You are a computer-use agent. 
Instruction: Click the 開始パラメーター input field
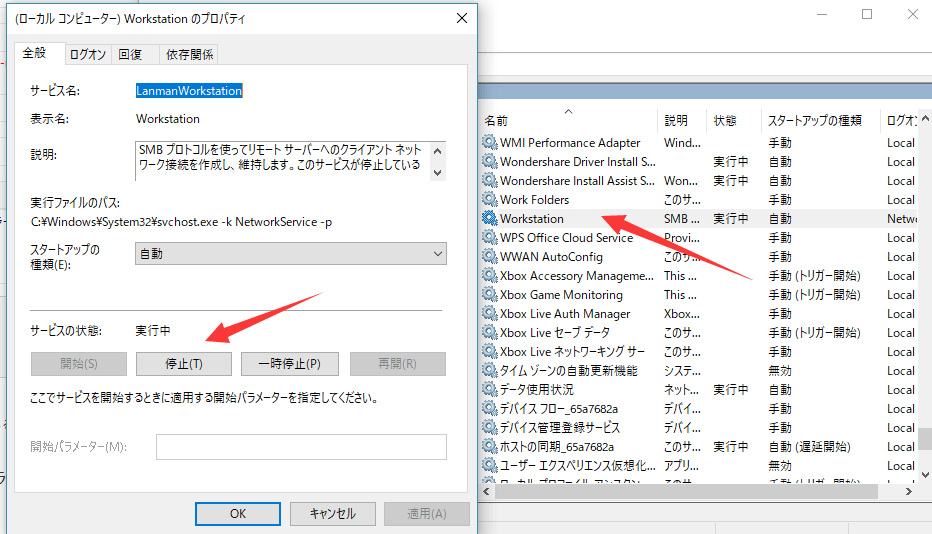click(301, 447)
